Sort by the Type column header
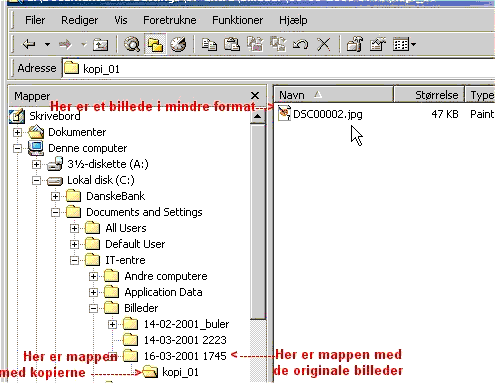 [x=481, y=95]
